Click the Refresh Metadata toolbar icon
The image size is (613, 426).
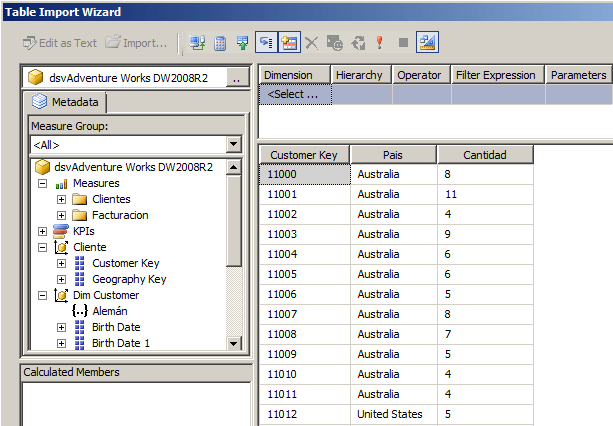[198, 43]
